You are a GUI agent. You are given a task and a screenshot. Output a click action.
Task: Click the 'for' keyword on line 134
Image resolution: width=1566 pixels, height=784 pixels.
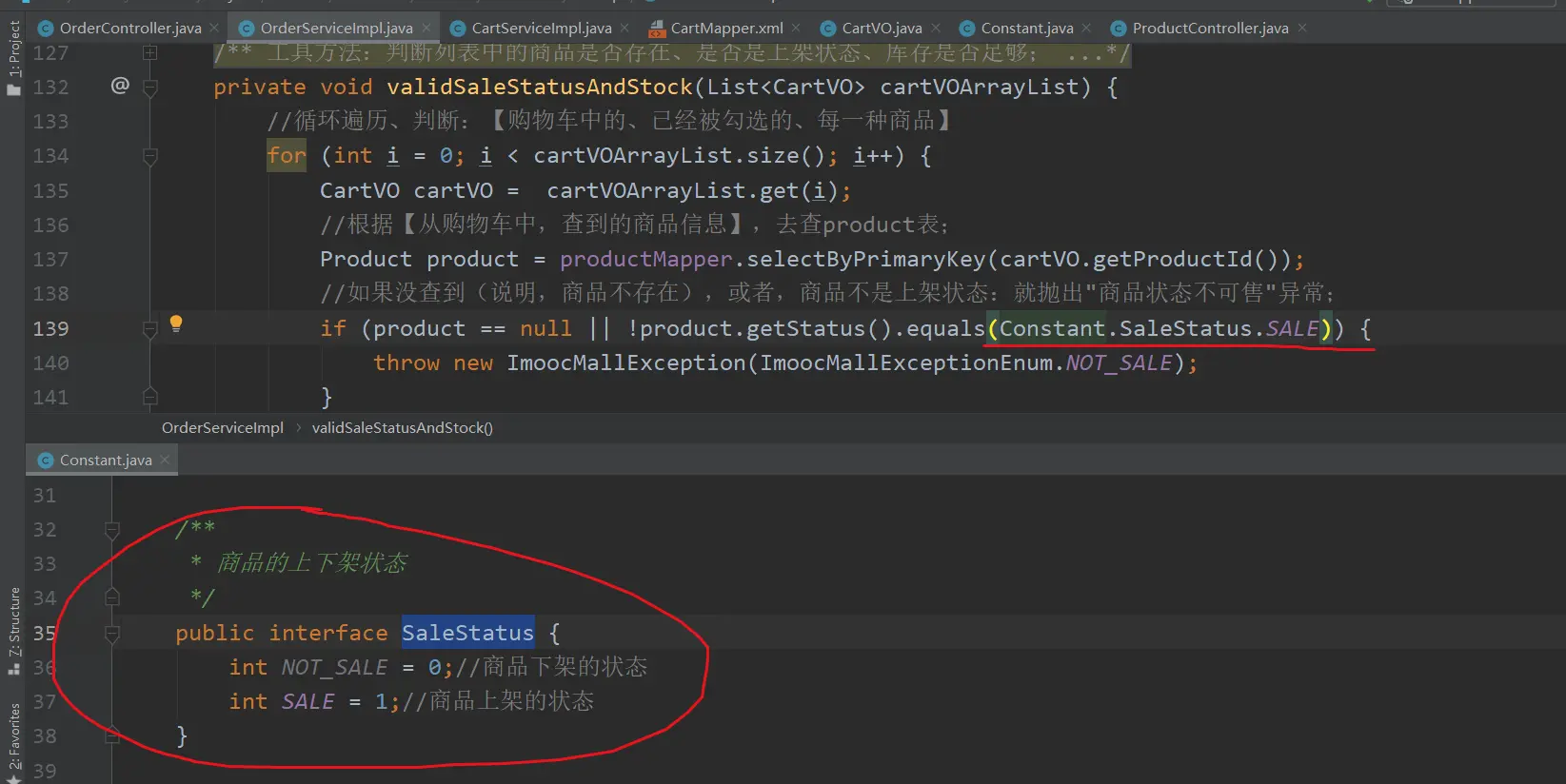287,156
